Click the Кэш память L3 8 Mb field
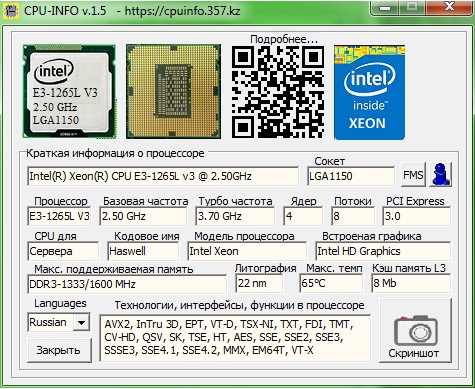475x389 pixels. pos(411,283)
